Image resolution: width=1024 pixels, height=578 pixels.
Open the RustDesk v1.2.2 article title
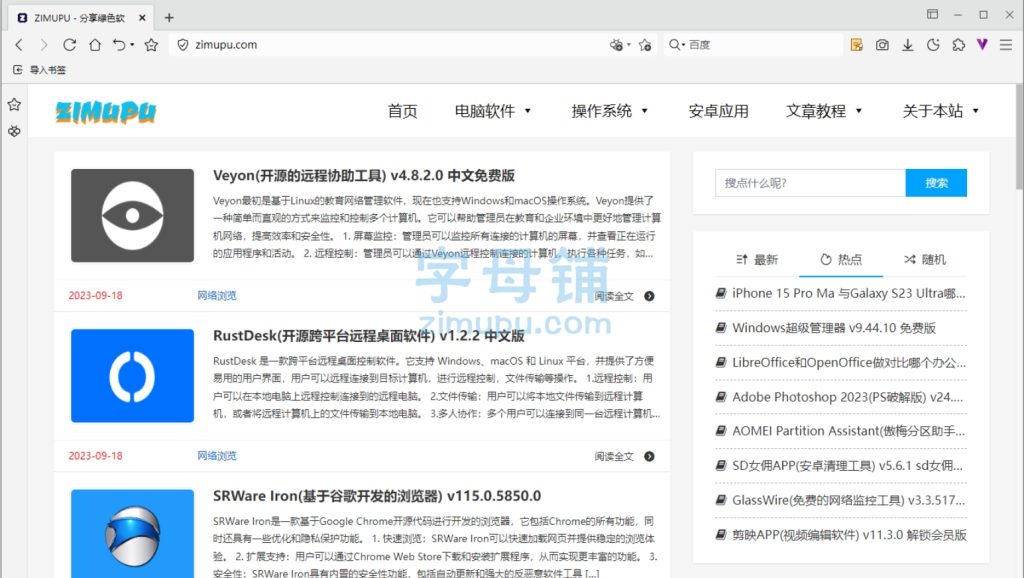(369, 336)
